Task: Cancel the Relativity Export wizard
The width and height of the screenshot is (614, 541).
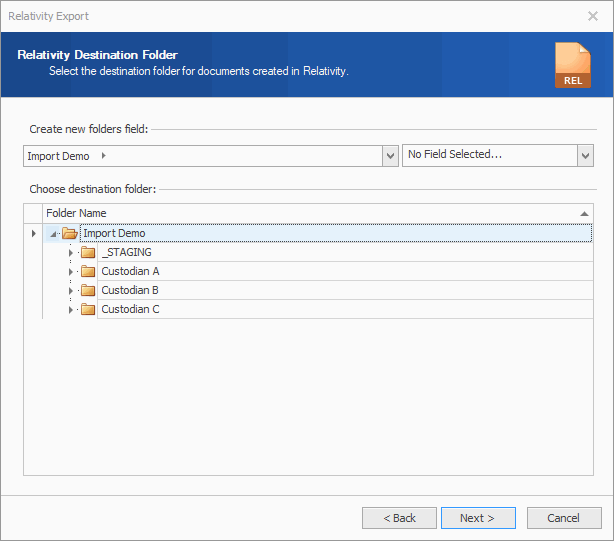Action: [x=565, y=518]
